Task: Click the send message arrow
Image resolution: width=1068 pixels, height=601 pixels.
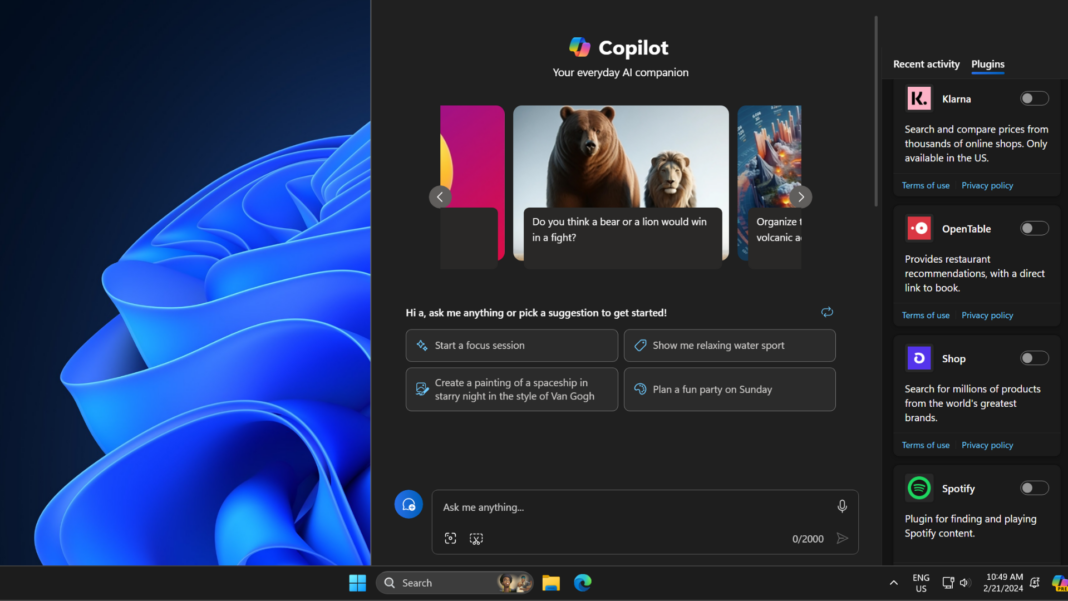Action: 841,538
